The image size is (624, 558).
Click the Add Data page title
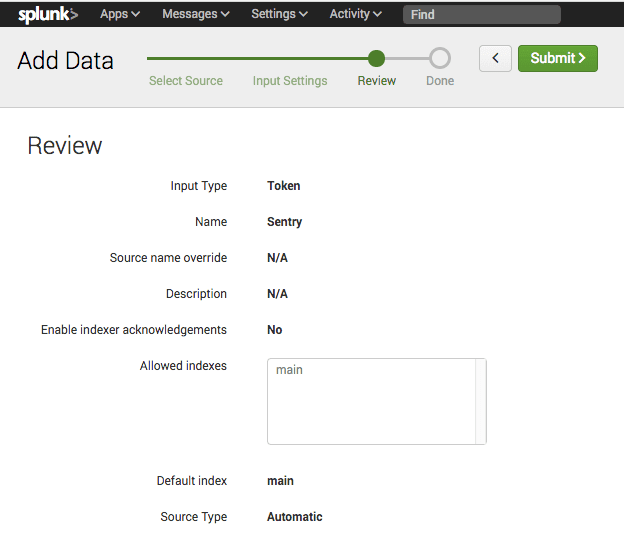66,60
